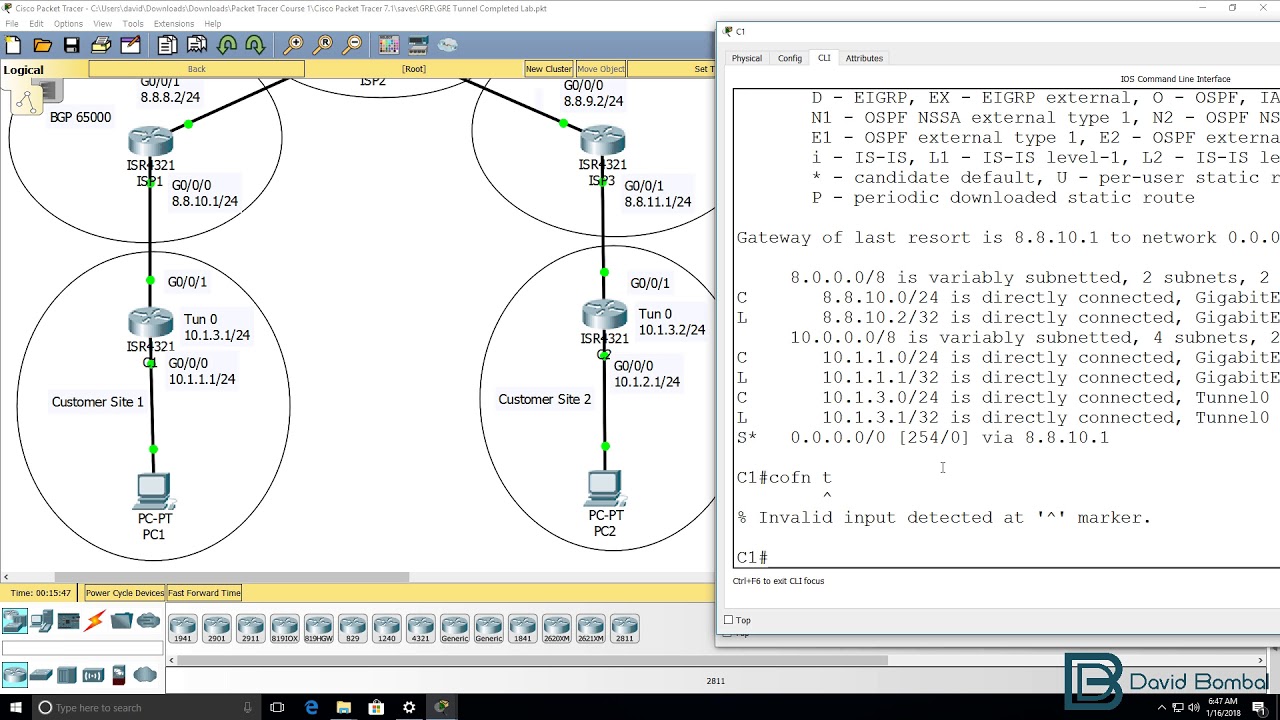
Task: Switch to the Attributes tab in C1 window
Action: point(864,58)
